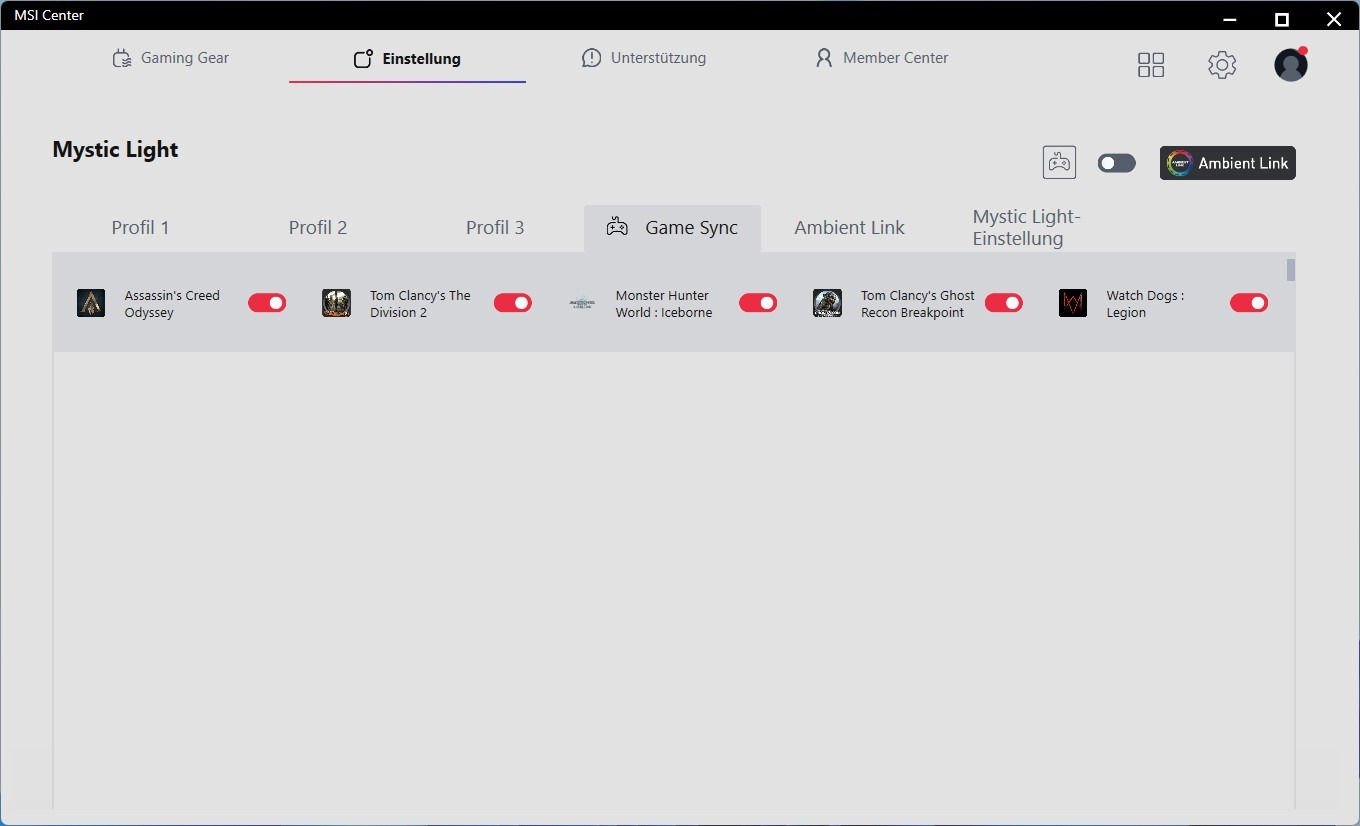Toggle Monster Hunter World Iceborne sync
The image size is (1360, 826).
[758, 303]
